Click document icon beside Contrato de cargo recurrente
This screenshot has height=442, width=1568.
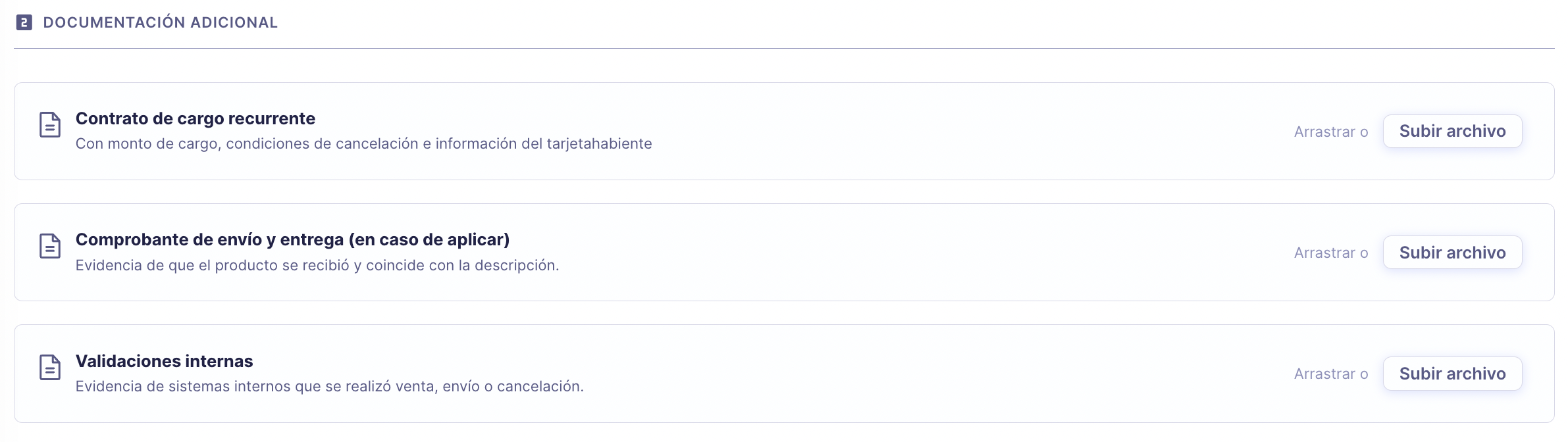pos(50,124)
